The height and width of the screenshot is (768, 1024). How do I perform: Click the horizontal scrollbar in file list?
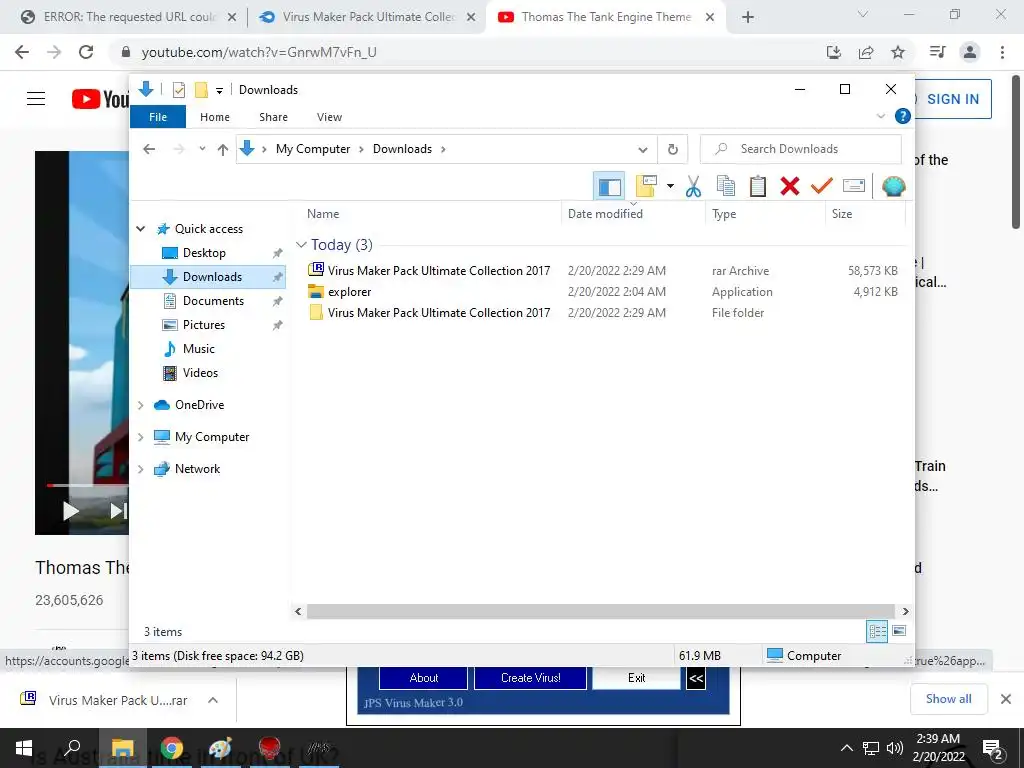[600, 611]
